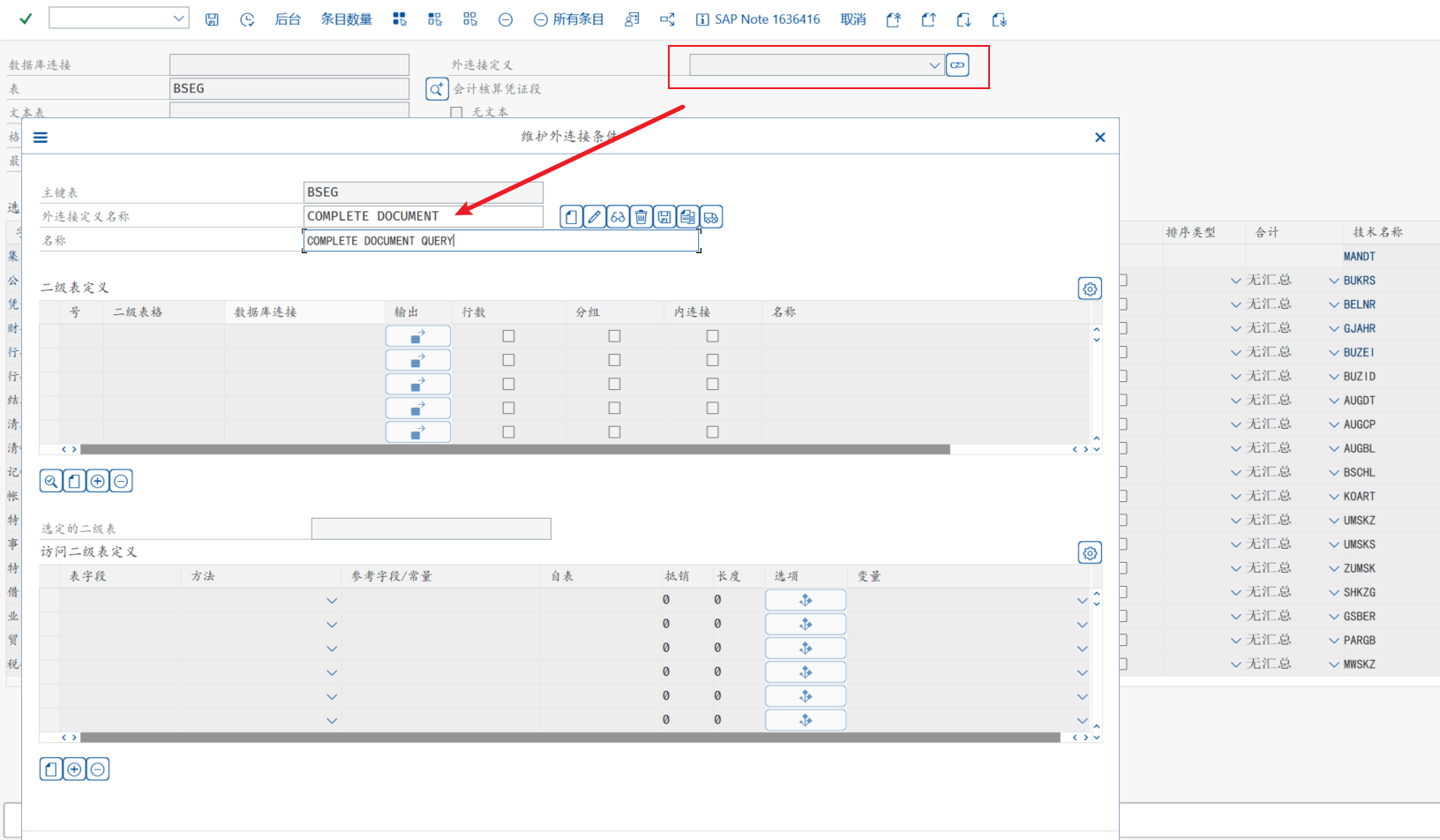Click the clock icon in top toolbar
The image size is (1440, 840).
(x=247, y=19)
